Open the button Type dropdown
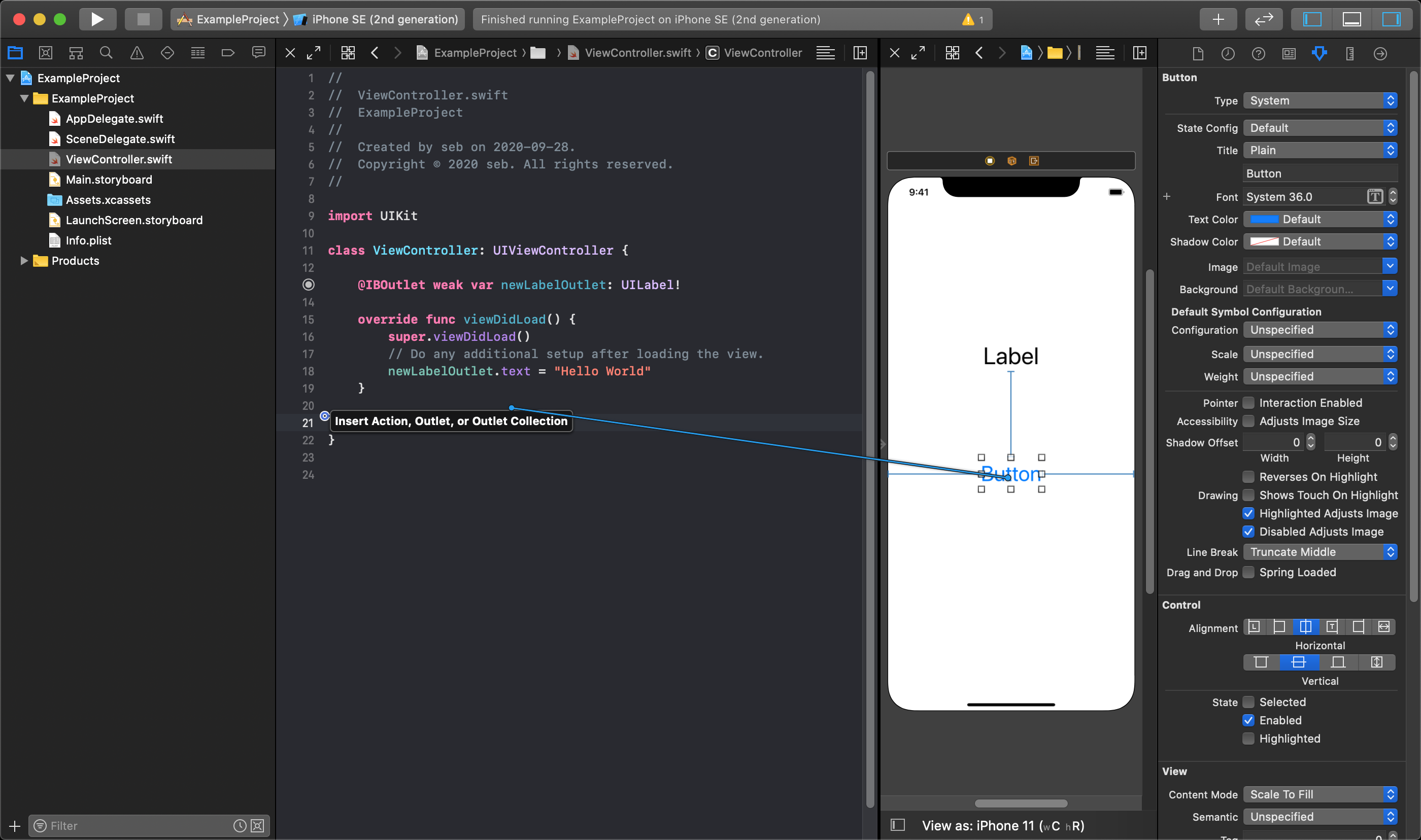This screenshot has height=840, width=1421. (x=1320, y=101)
